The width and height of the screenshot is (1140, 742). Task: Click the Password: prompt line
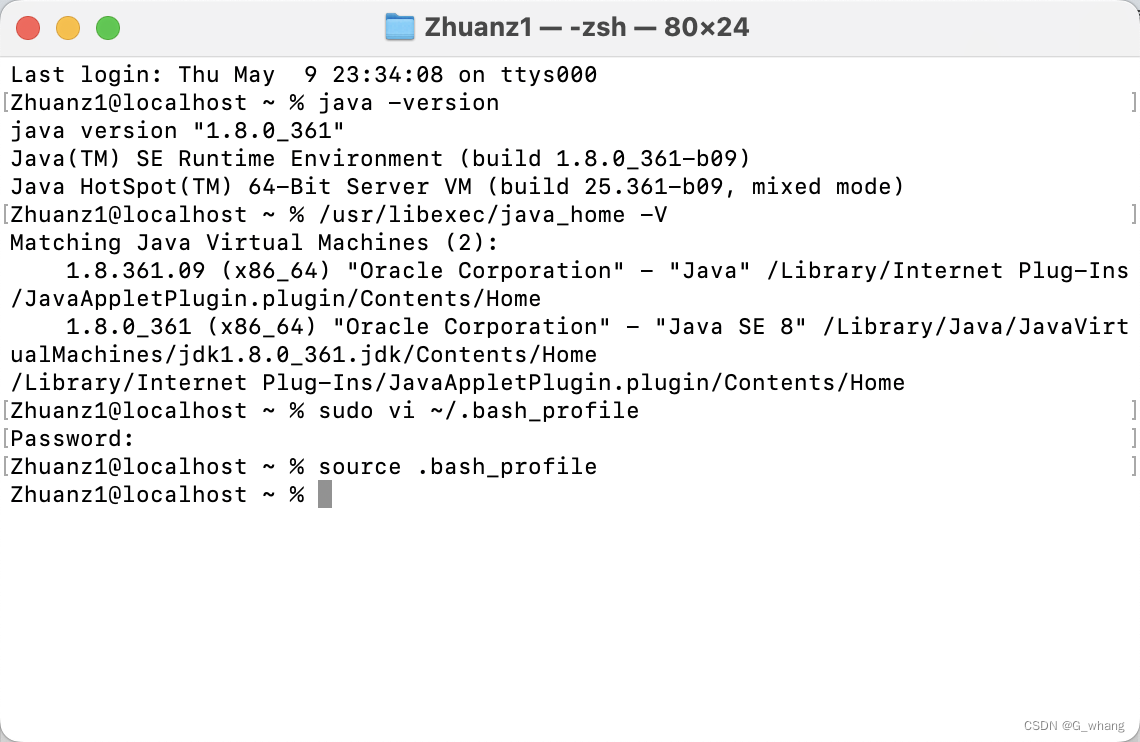[70, 438]
